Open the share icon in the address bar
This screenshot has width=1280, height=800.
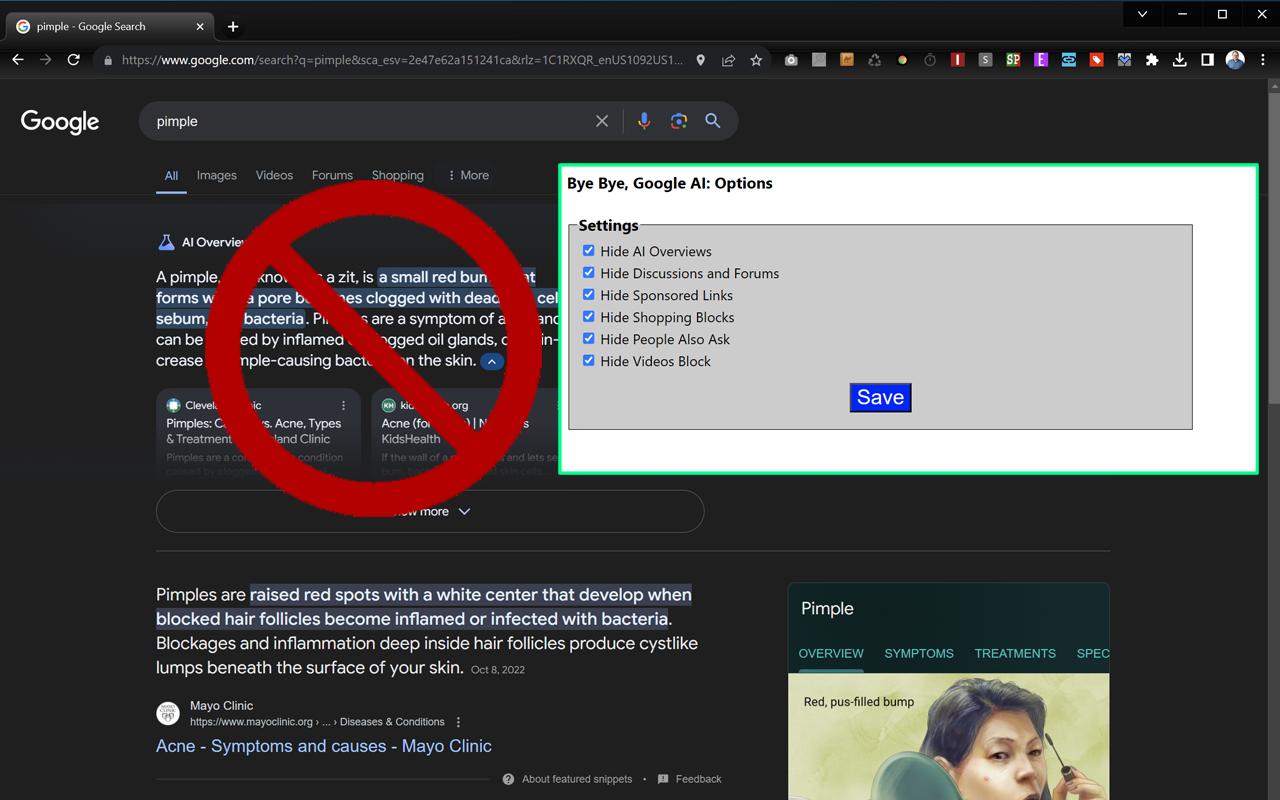(x=728, y=60)
